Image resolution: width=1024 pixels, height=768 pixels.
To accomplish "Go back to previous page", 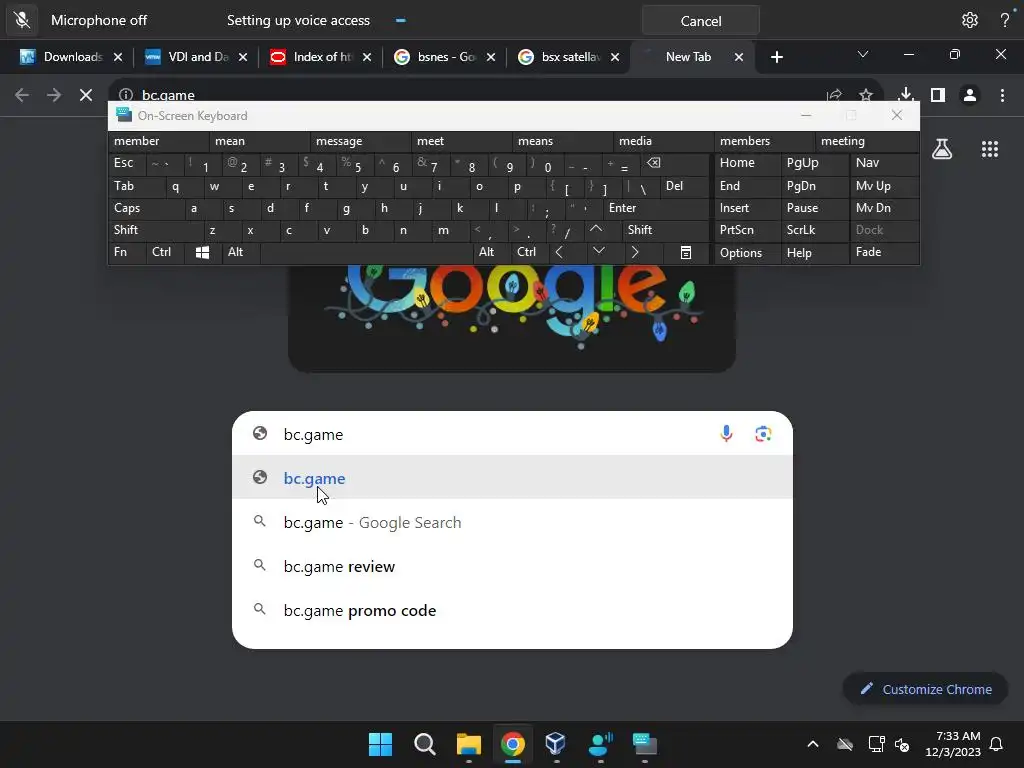I will (22, 95).
